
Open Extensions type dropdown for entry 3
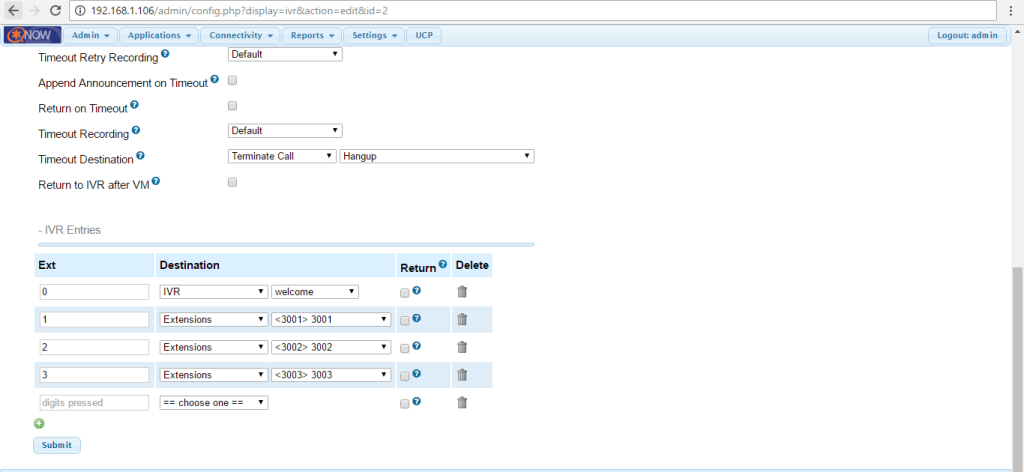coord(214,375)
